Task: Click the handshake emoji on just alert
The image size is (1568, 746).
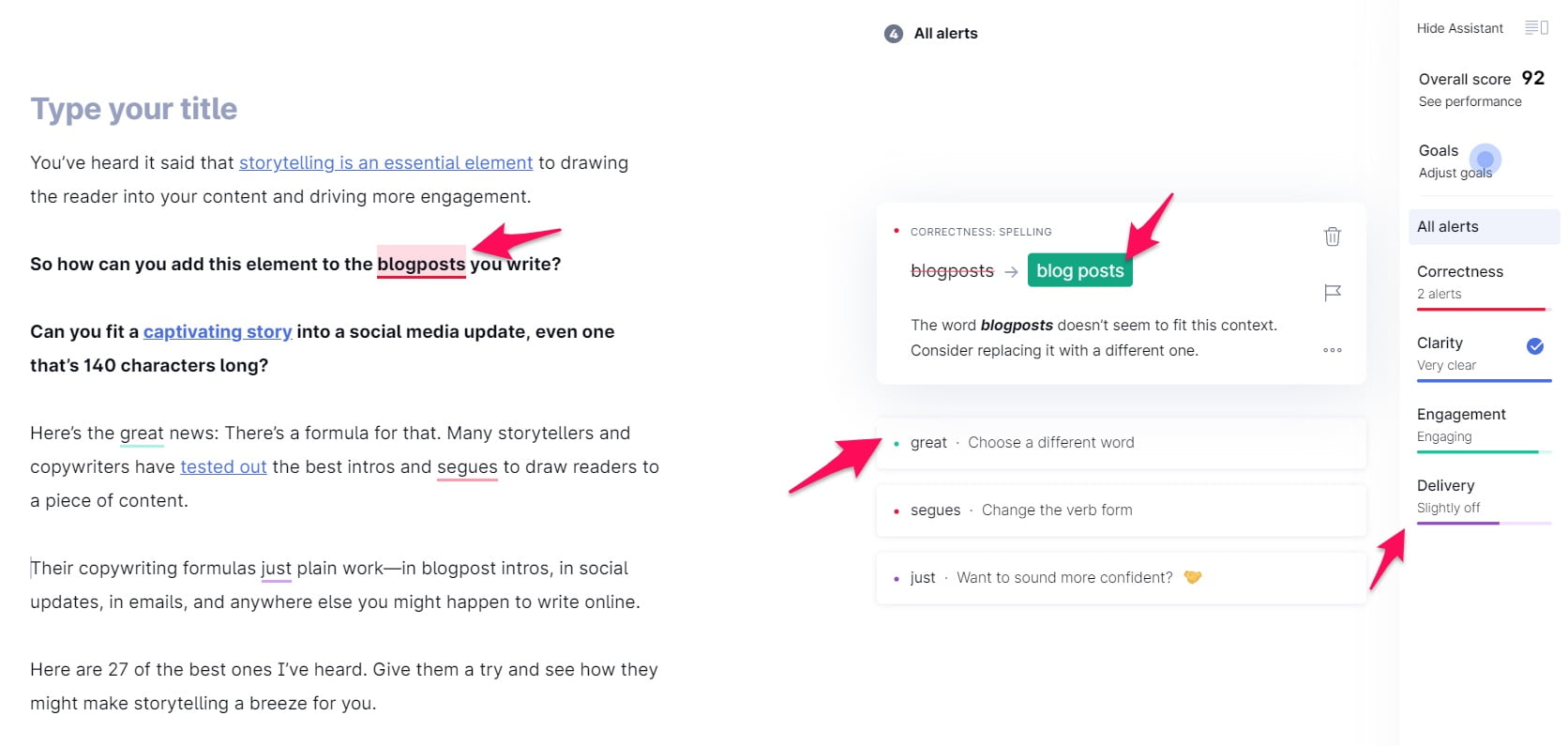Action: click(1192, 577)
